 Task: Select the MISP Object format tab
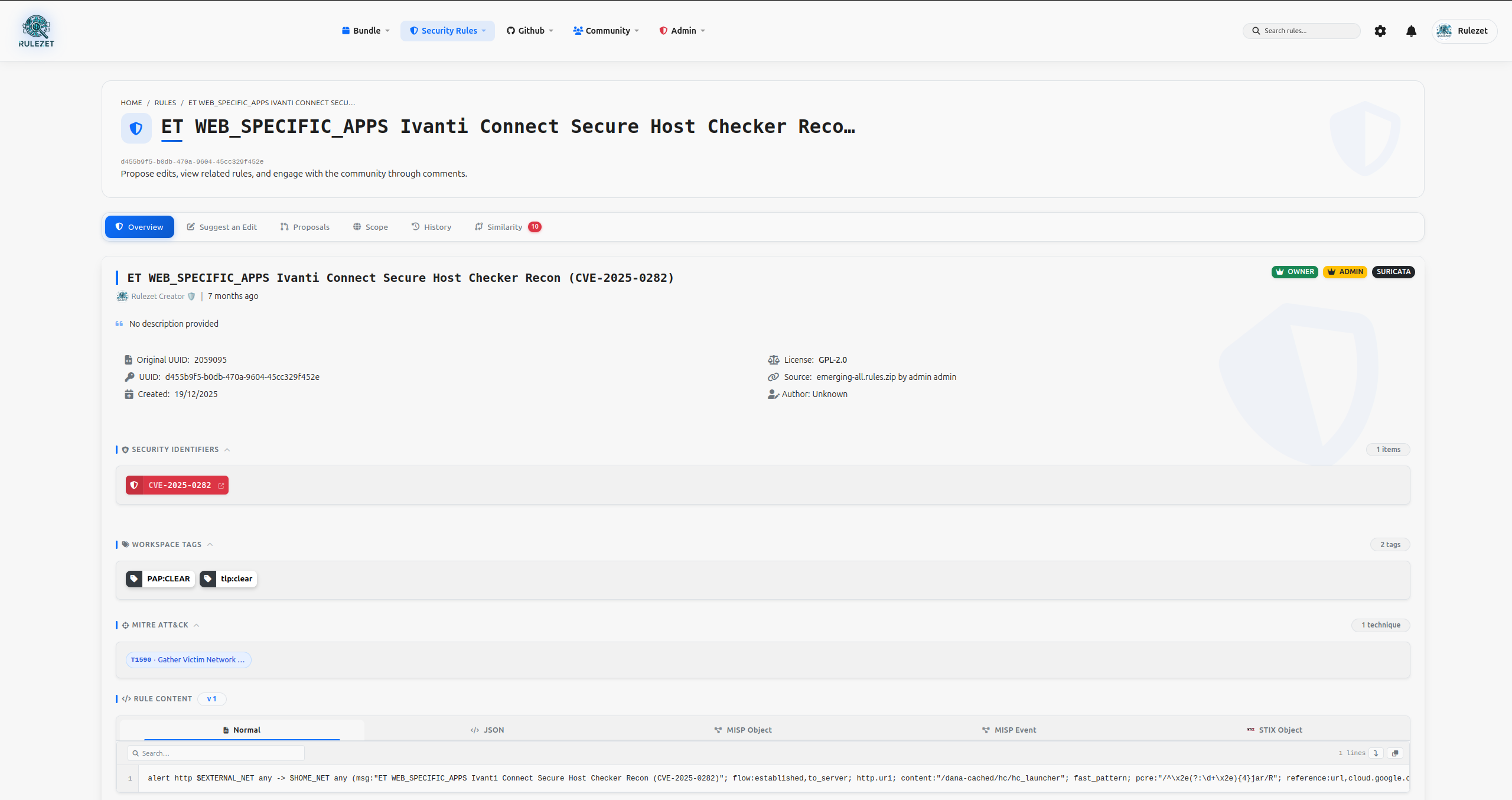743,730
